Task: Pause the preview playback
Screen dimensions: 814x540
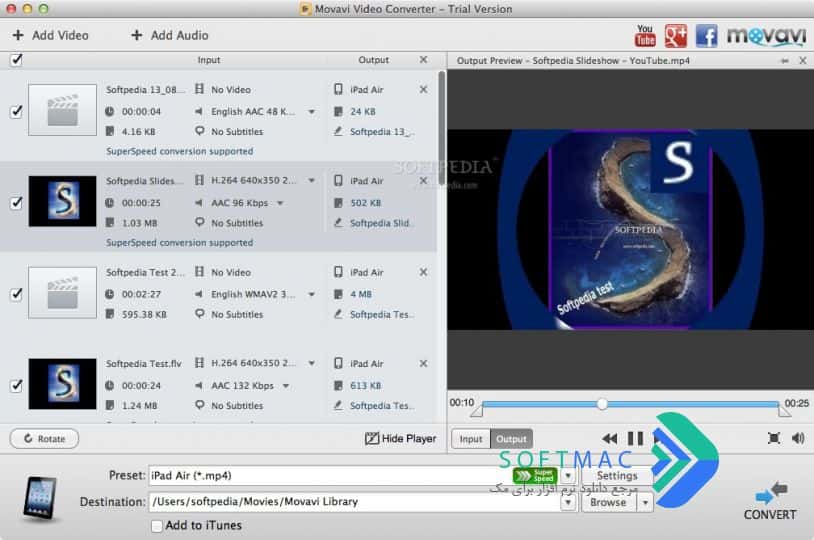Action: [635, 439]
